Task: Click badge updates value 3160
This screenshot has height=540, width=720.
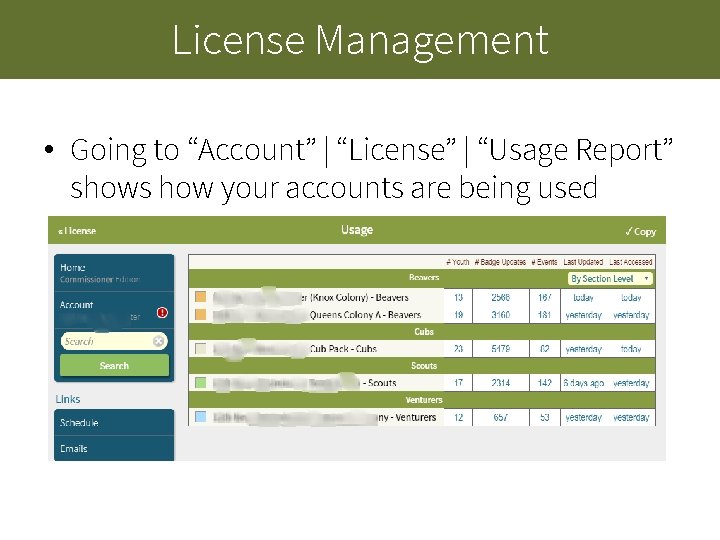Action: (501, 315)
